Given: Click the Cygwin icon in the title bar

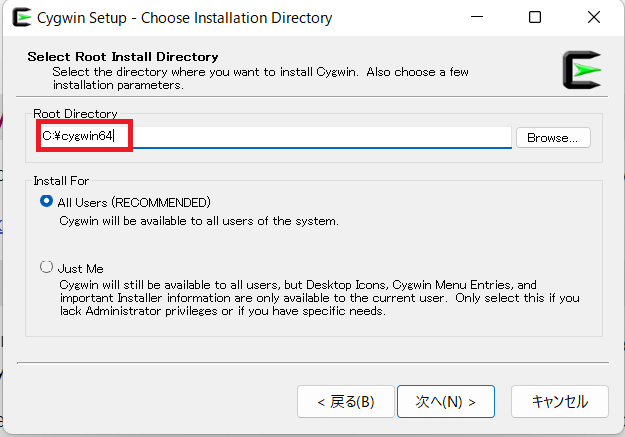Looking at the screenshot, I should pos(22,18).
